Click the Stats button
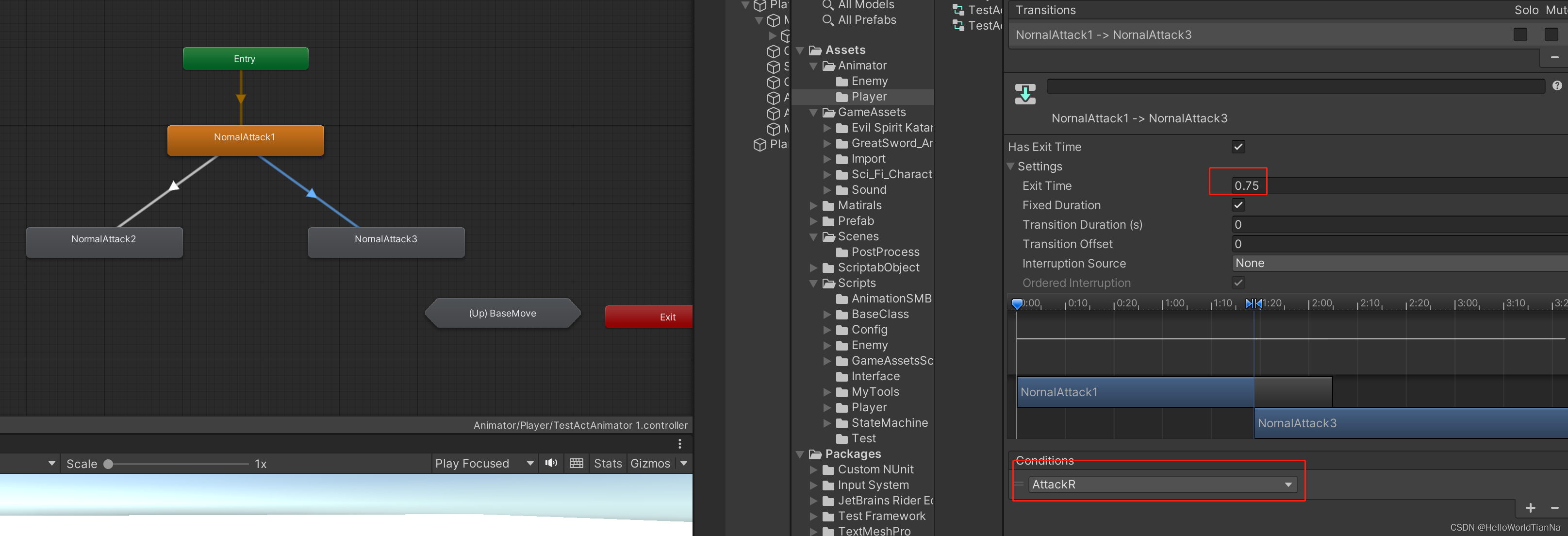The height and width of the screenshot is (536, 1568). pyautogui.click(x=608, y=464)
